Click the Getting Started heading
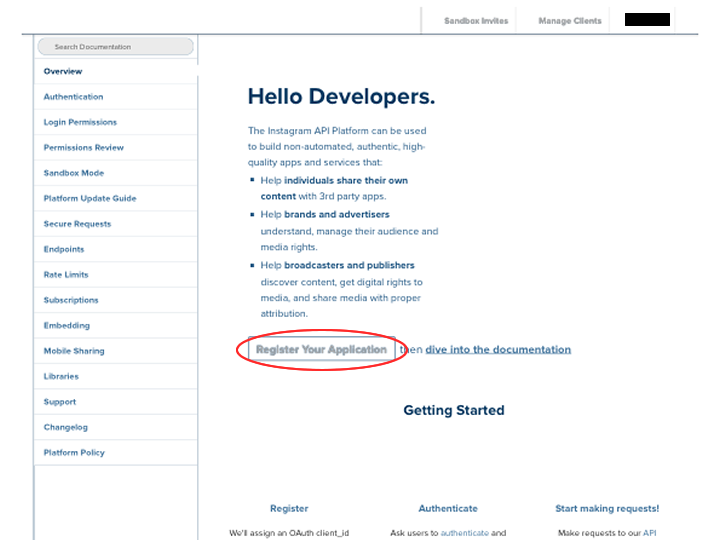720x540 pixels. [454, 410]
